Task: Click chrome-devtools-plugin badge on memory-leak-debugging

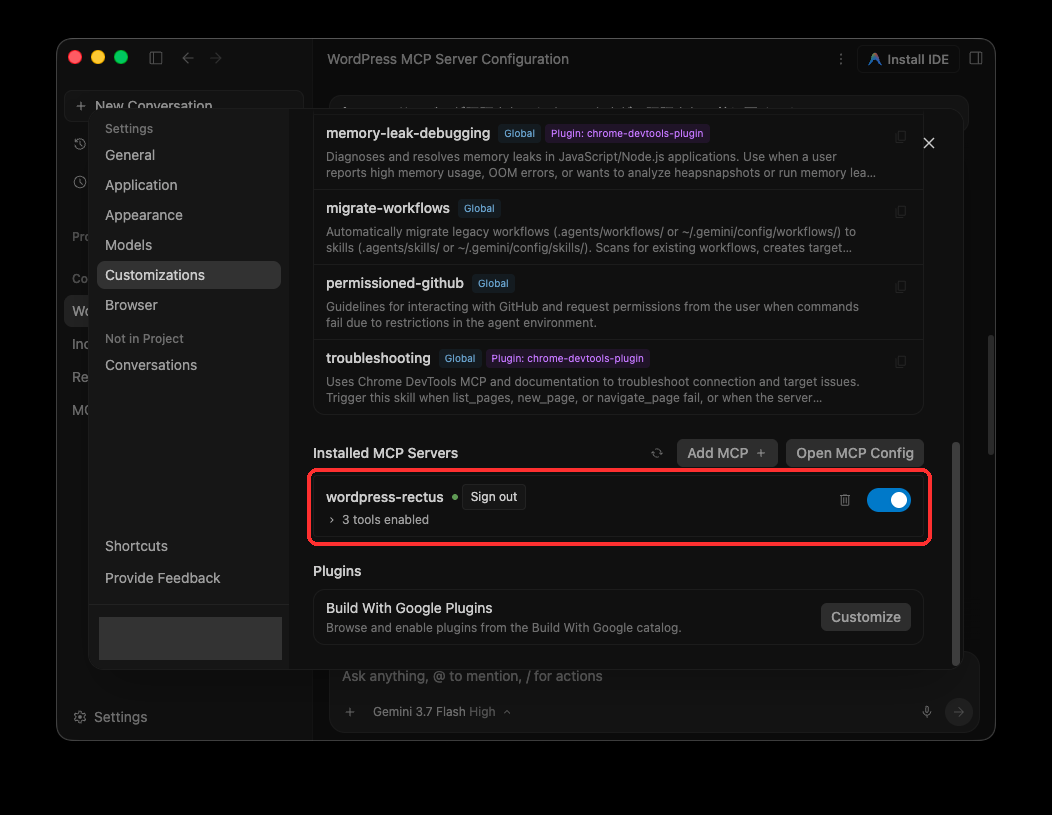Action: tap(627, 133)
